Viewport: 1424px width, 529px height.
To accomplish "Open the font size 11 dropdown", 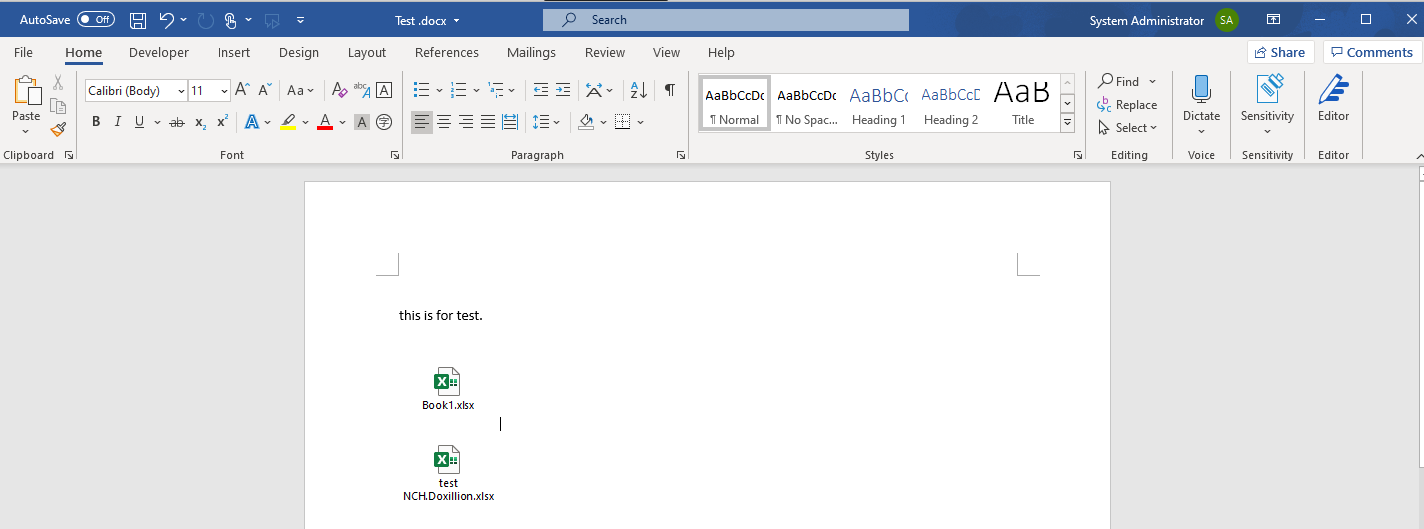I will 224,91.
